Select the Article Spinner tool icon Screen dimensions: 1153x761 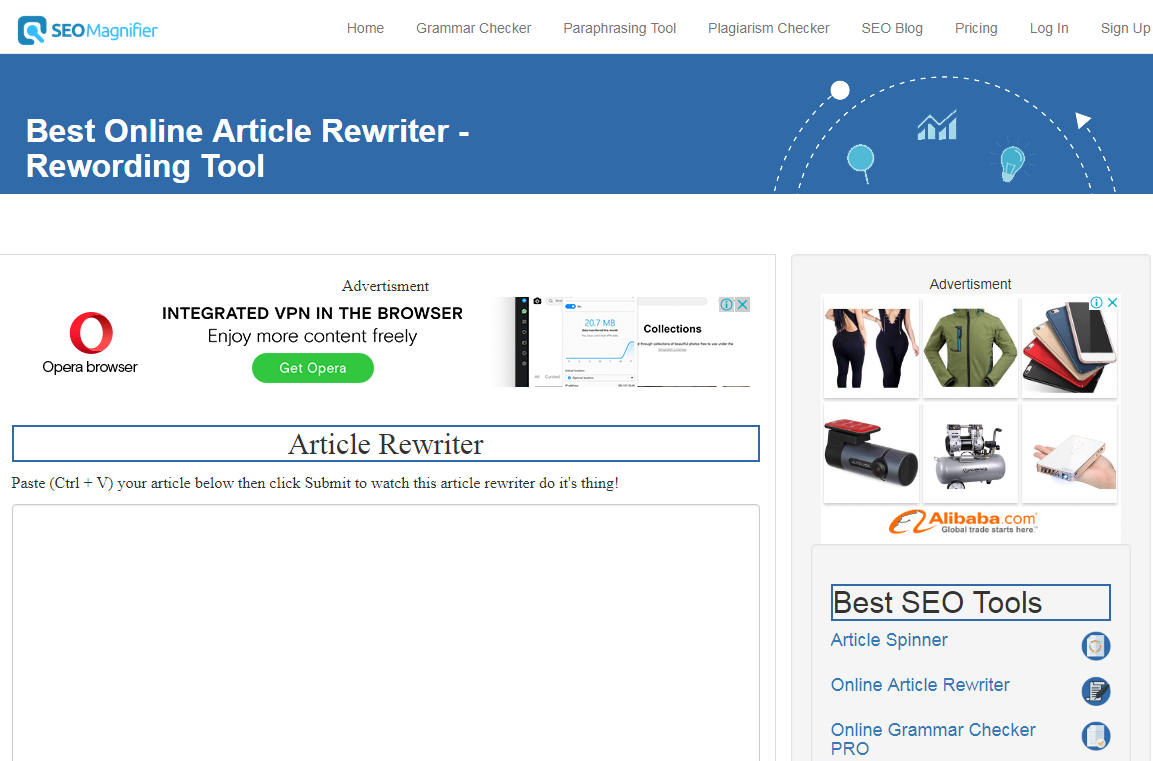(1095, 646)
